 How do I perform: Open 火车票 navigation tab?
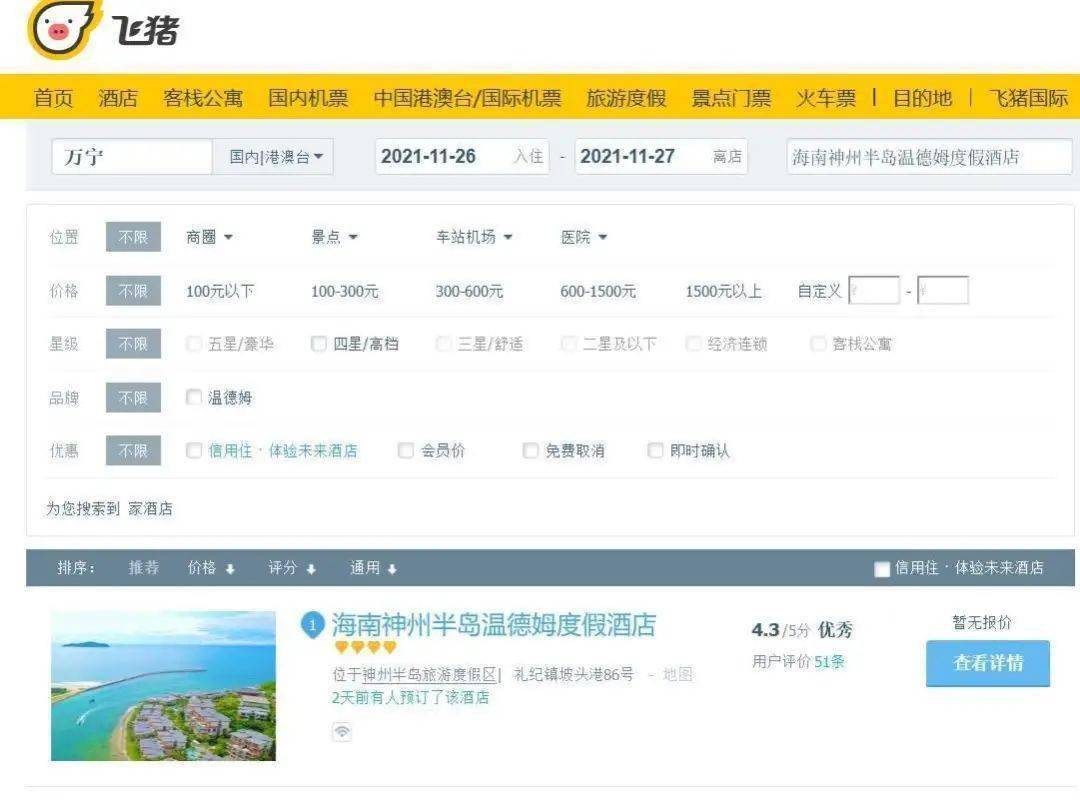(826, 98)
